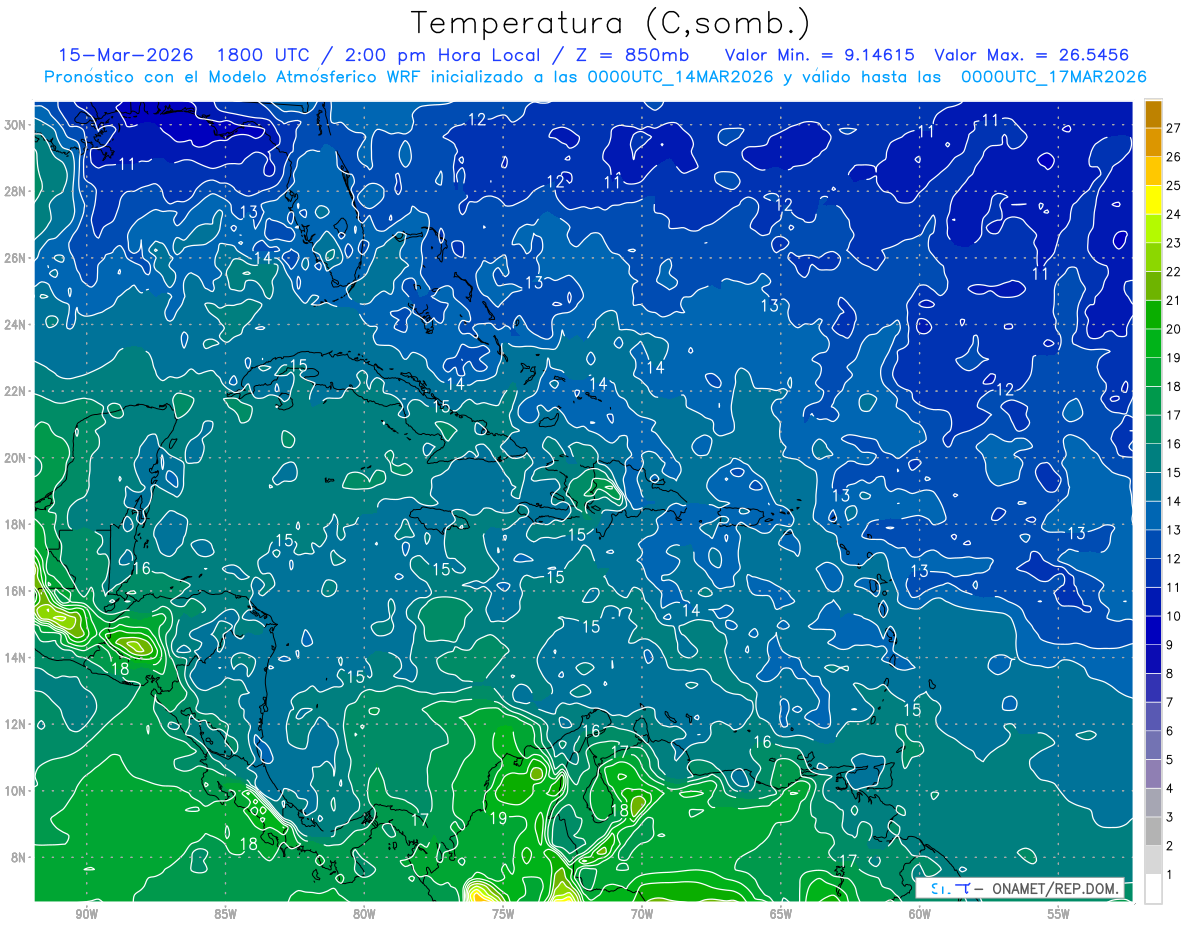Click the 75W longitude axis label
Viewport: 1200px width, 927px height.
503,914
